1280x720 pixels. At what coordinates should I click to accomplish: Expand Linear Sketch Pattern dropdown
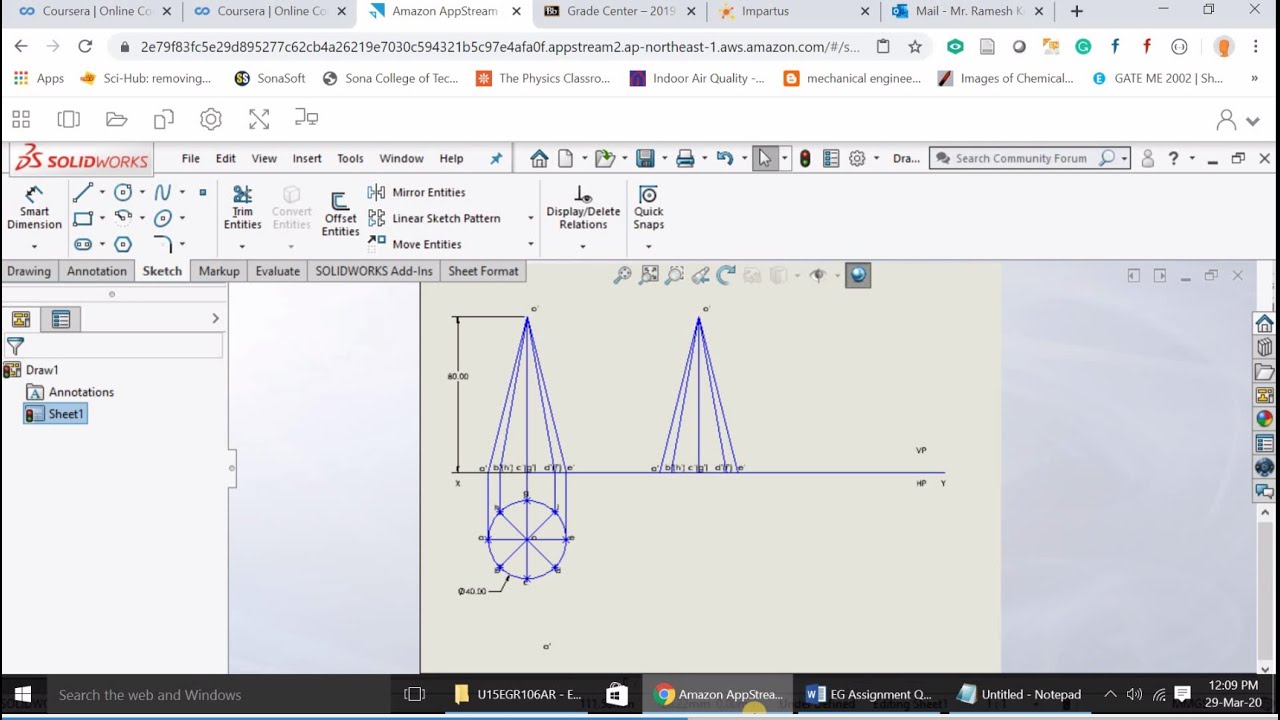(530, 218)
